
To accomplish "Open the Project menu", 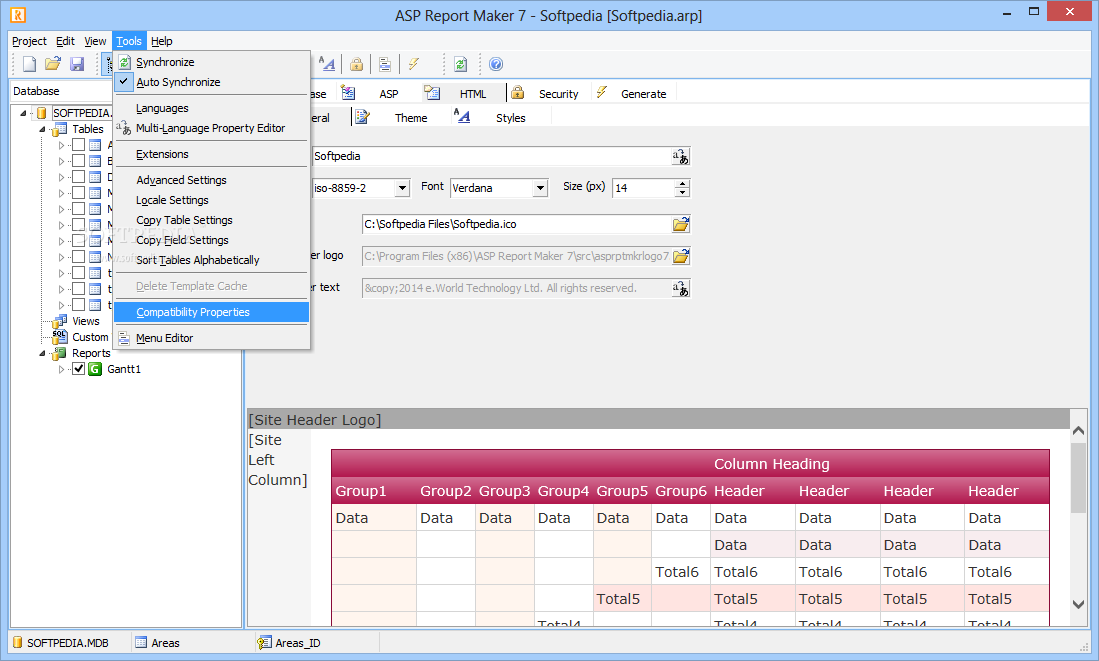I will point(29,41).
